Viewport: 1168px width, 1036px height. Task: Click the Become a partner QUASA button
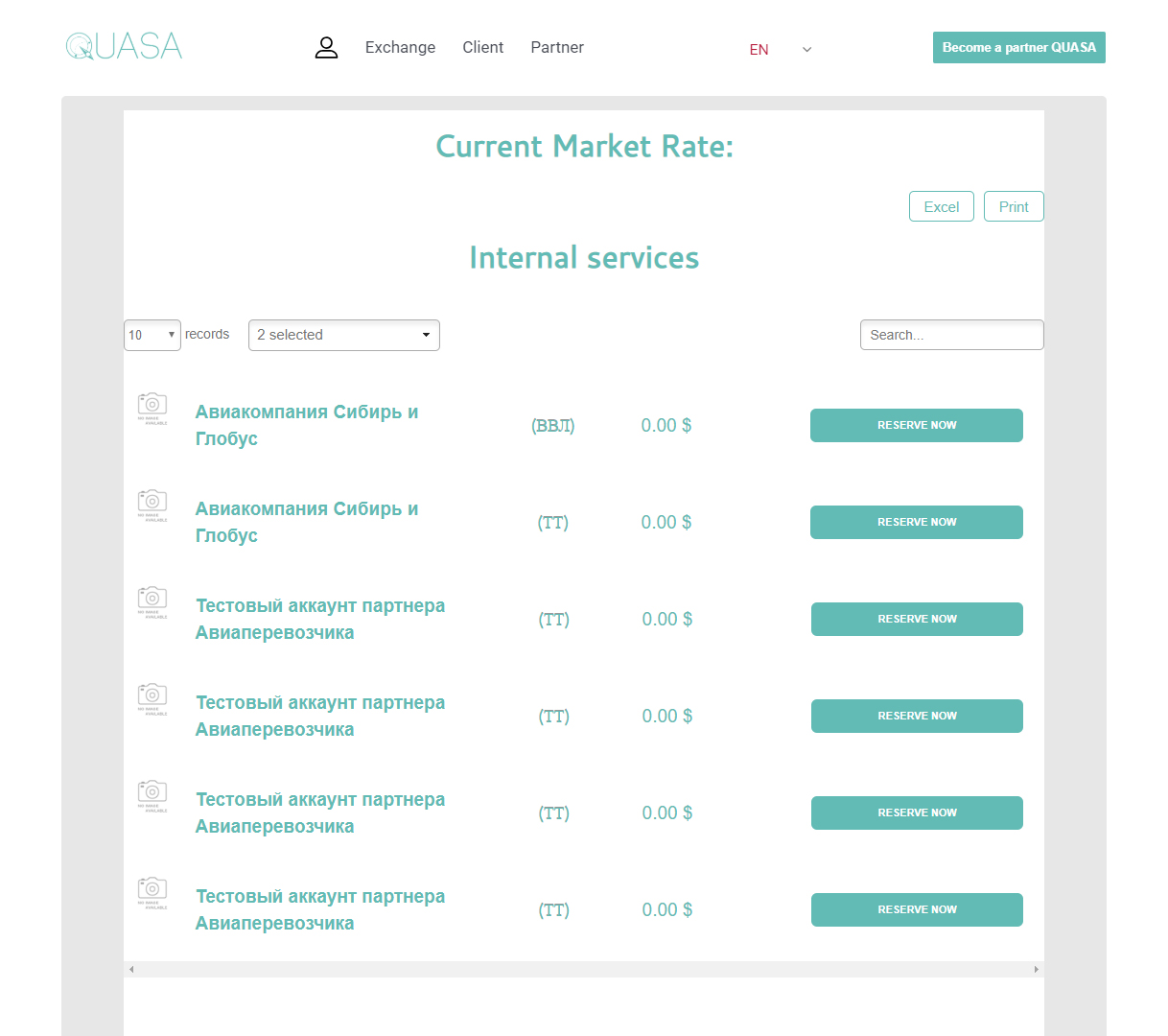(x=1018, y=48)
